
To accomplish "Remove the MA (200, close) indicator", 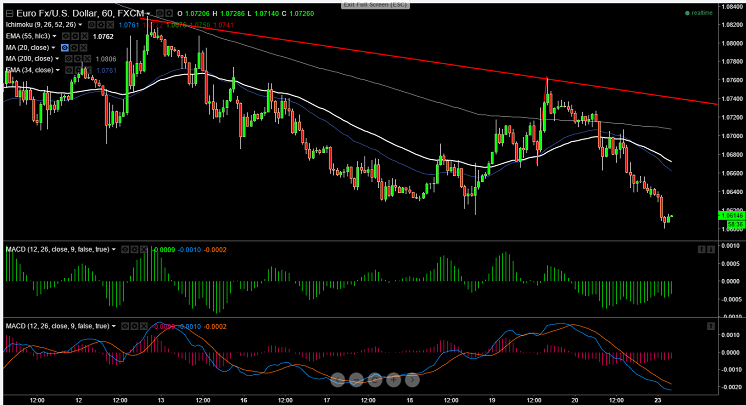I will click(87, 59).
